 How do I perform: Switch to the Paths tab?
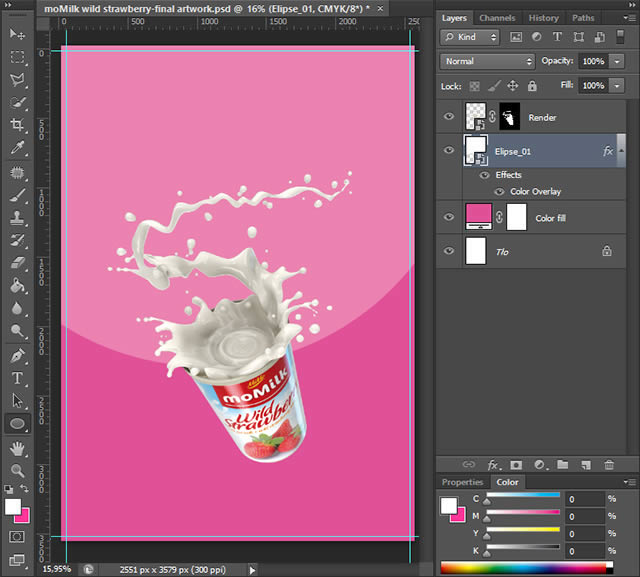click(583, 18)
